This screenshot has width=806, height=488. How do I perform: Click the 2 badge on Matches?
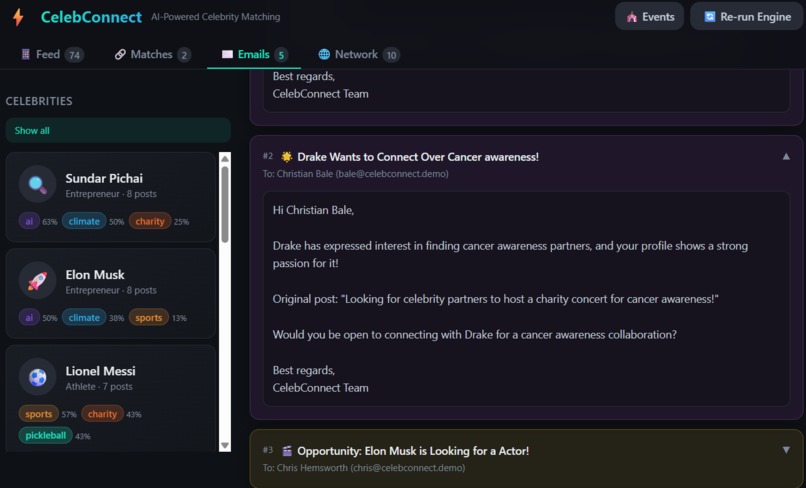tap(184, 55)
